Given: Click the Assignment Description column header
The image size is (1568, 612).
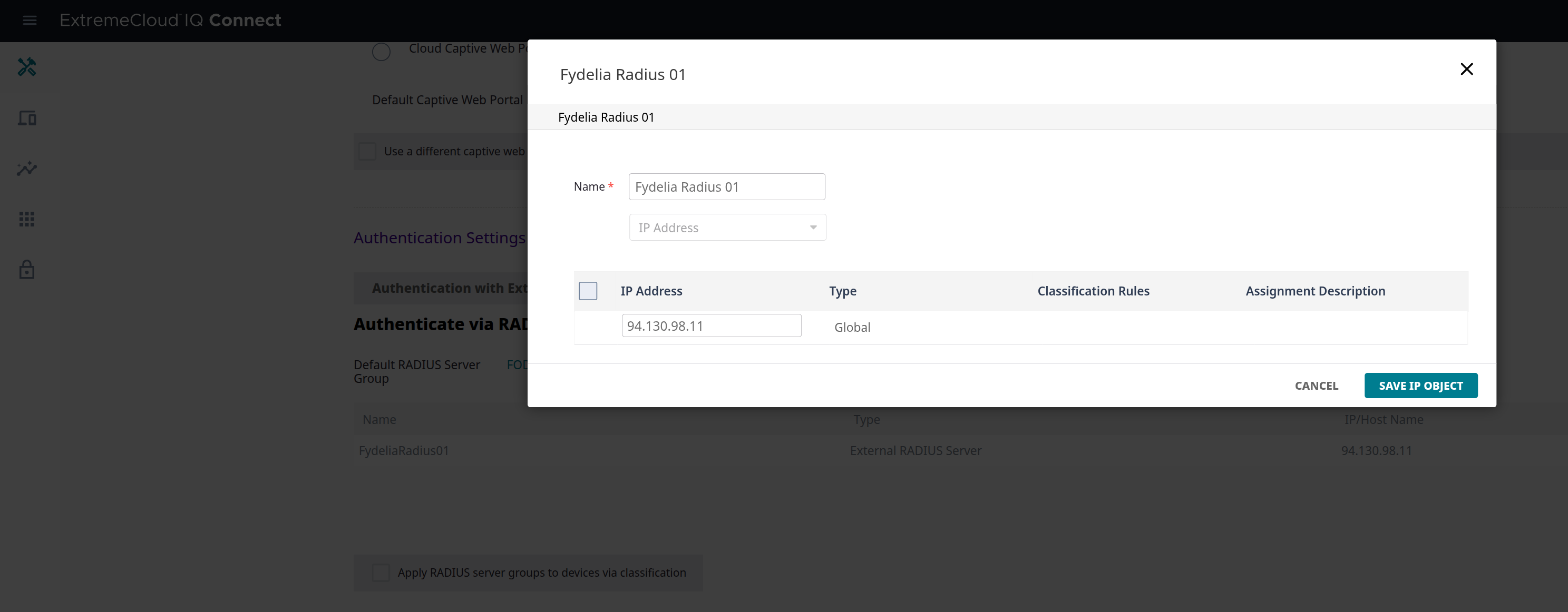Looking at the screenshot, I should pos(1315,291).
